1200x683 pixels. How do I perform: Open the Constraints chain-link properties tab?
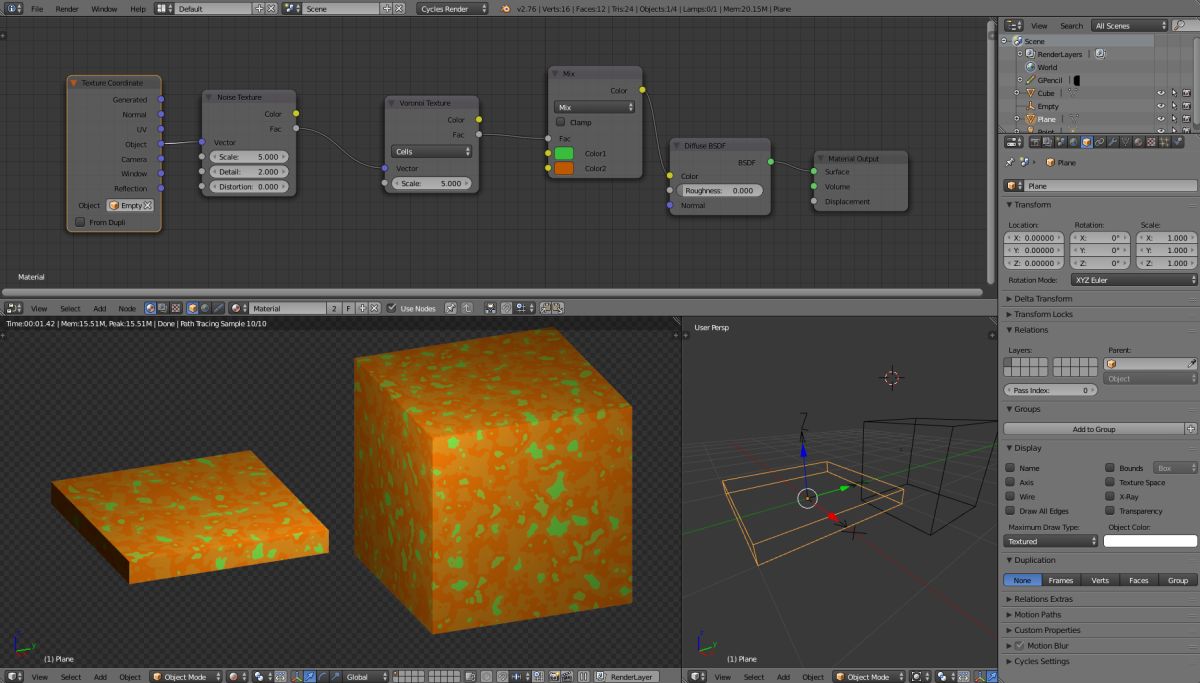pyautogui.click(x=1099, y=142)
